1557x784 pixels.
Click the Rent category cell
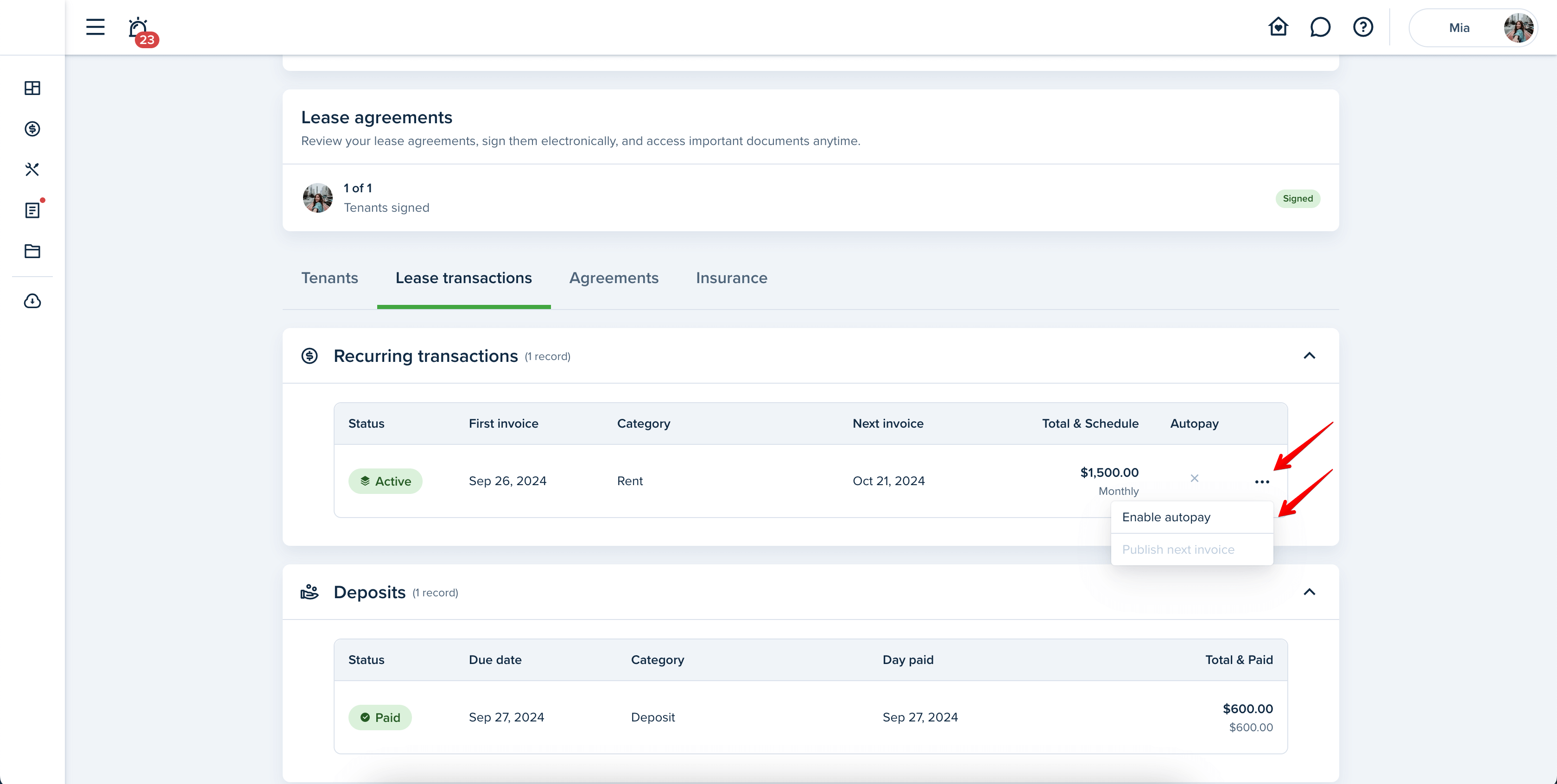[x=630, y=481]
